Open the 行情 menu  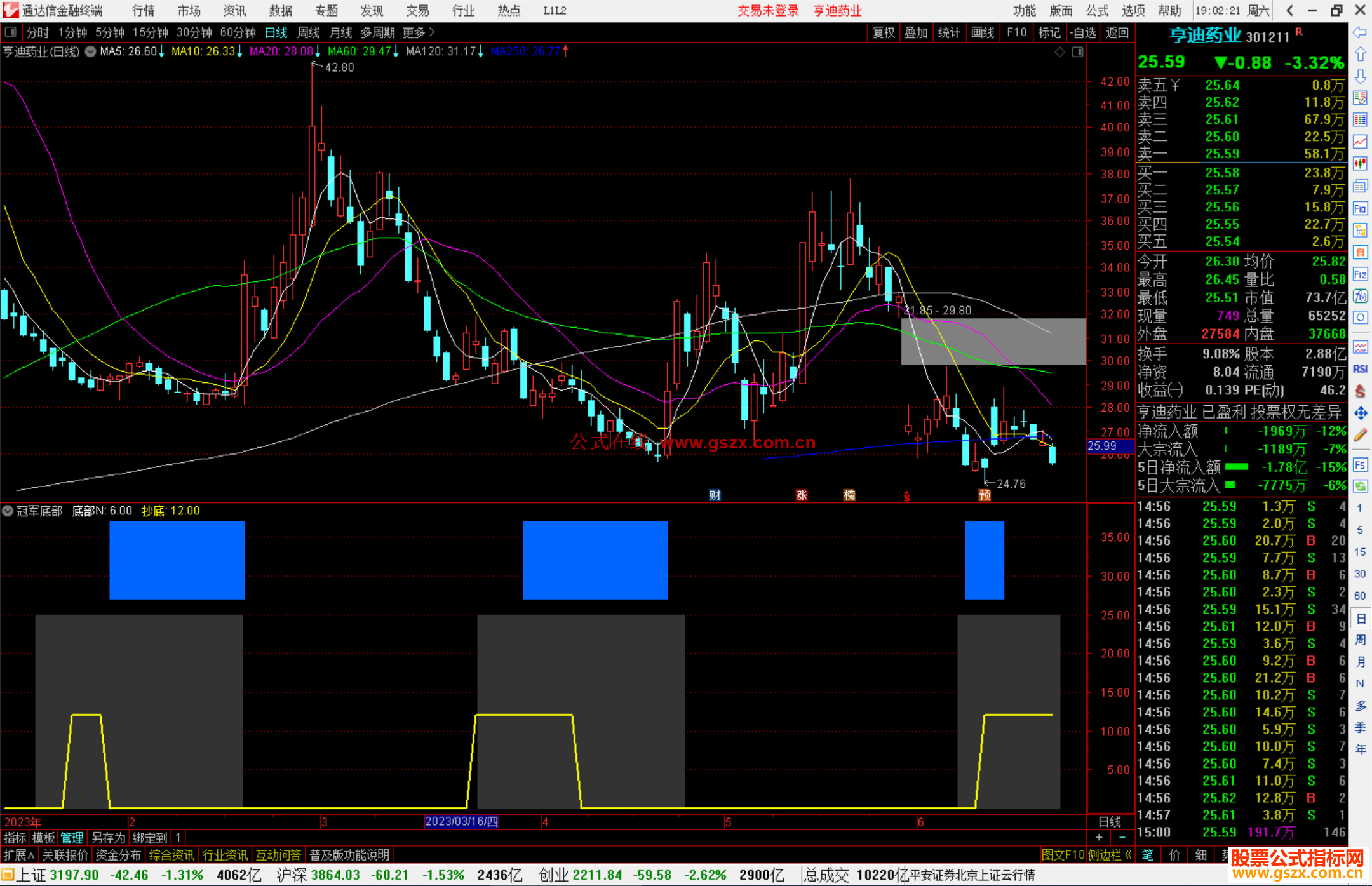143,11
